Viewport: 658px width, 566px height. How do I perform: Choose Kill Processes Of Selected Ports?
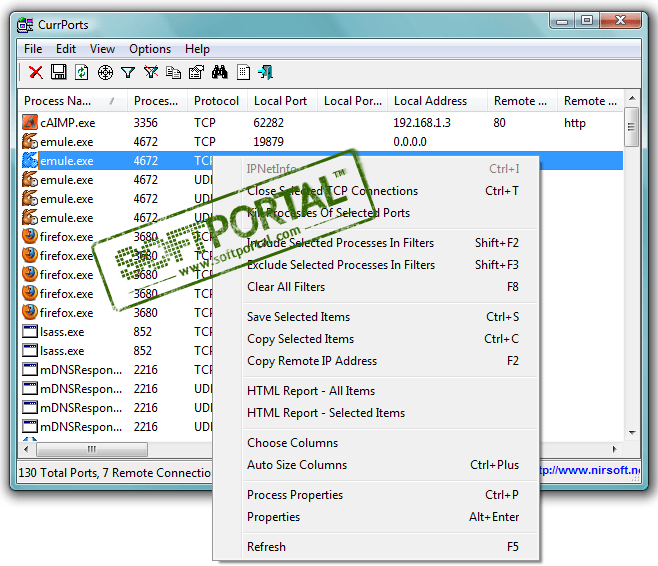(x=376, y=213)
